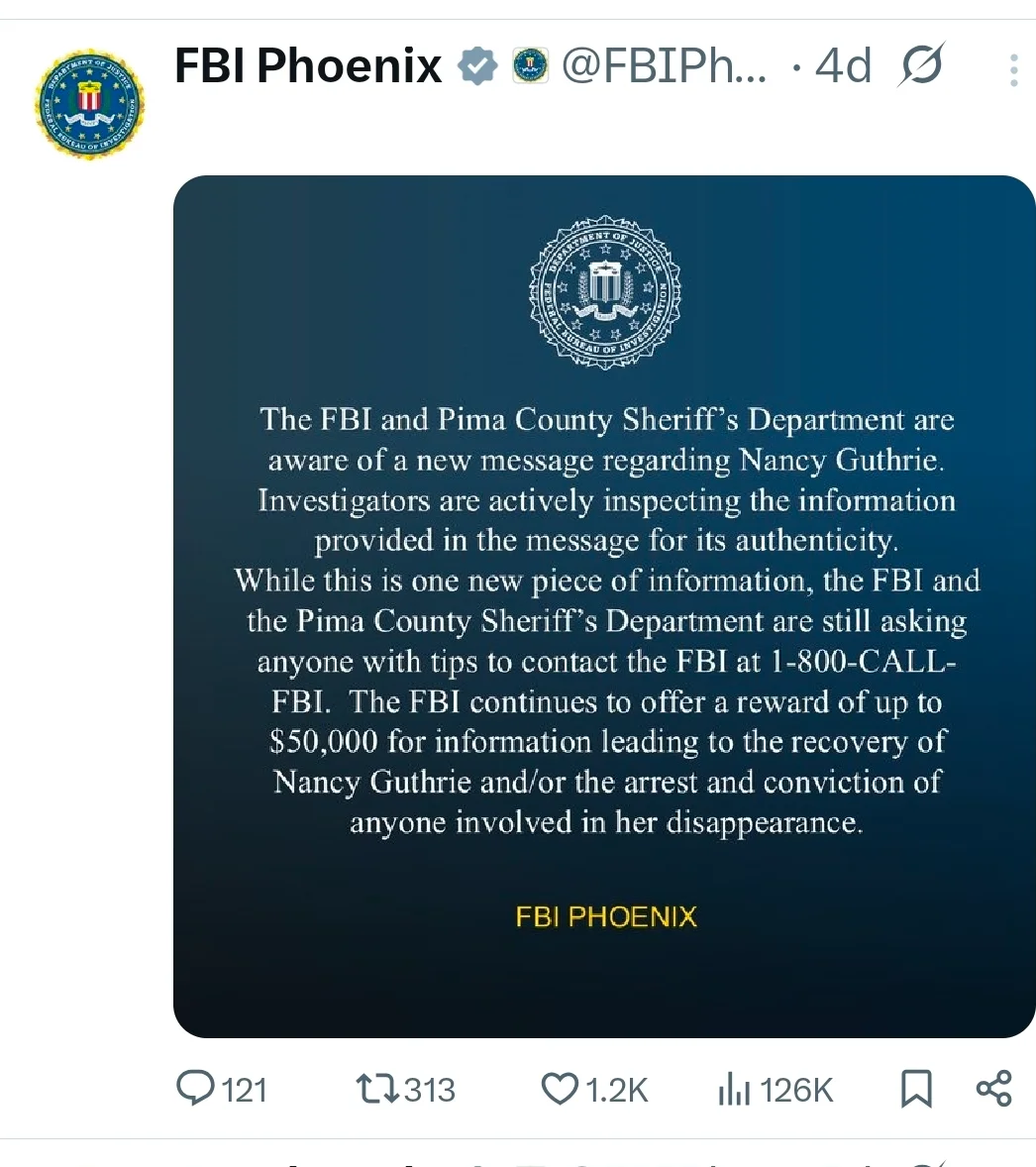This screenshot has height=1167, width=1036.
Task: Share the post with share icon
Action: [993, 1088]
